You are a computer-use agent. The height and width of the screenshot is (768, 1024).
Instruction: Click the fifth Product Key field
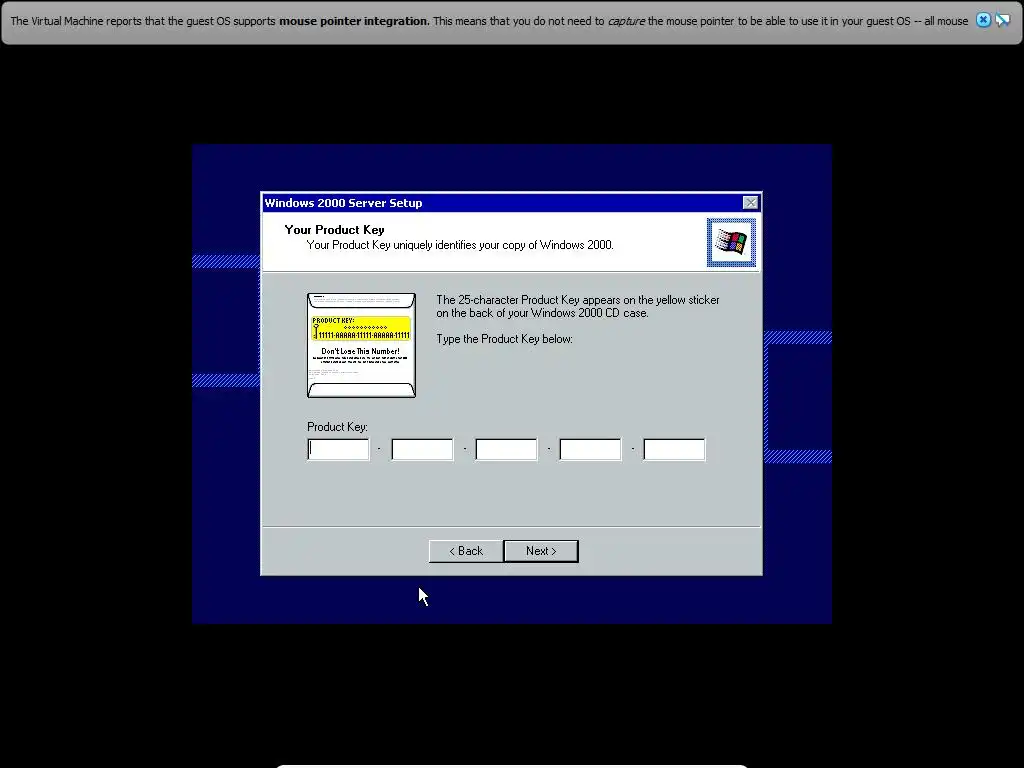(675, 449)
